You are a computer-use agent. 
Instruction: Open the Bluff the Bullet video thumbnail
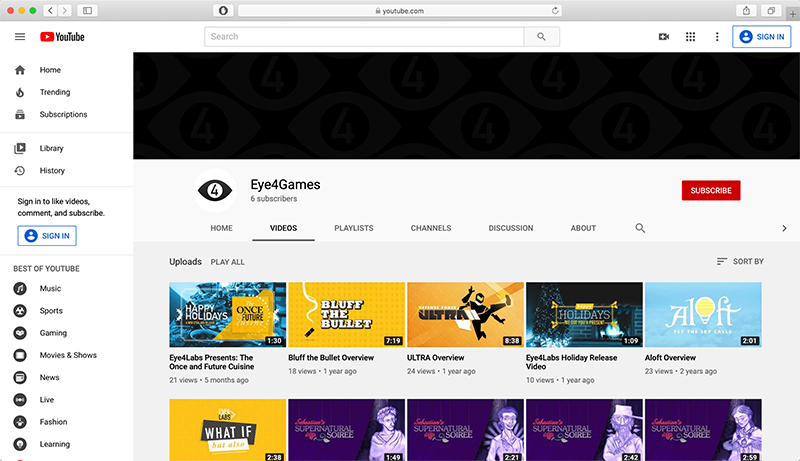point(346,313)
